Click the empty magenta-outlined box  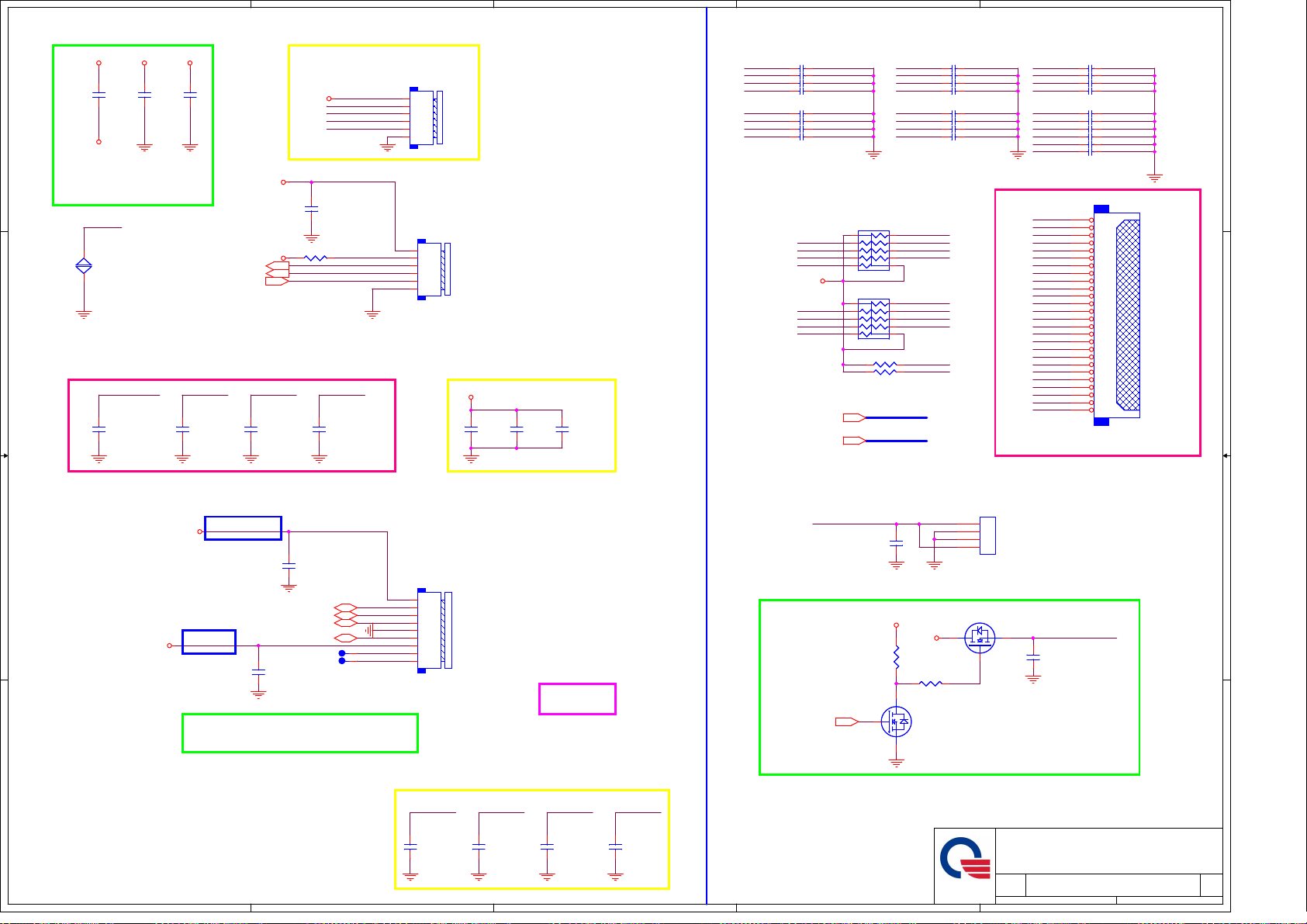tap(577, 698)
